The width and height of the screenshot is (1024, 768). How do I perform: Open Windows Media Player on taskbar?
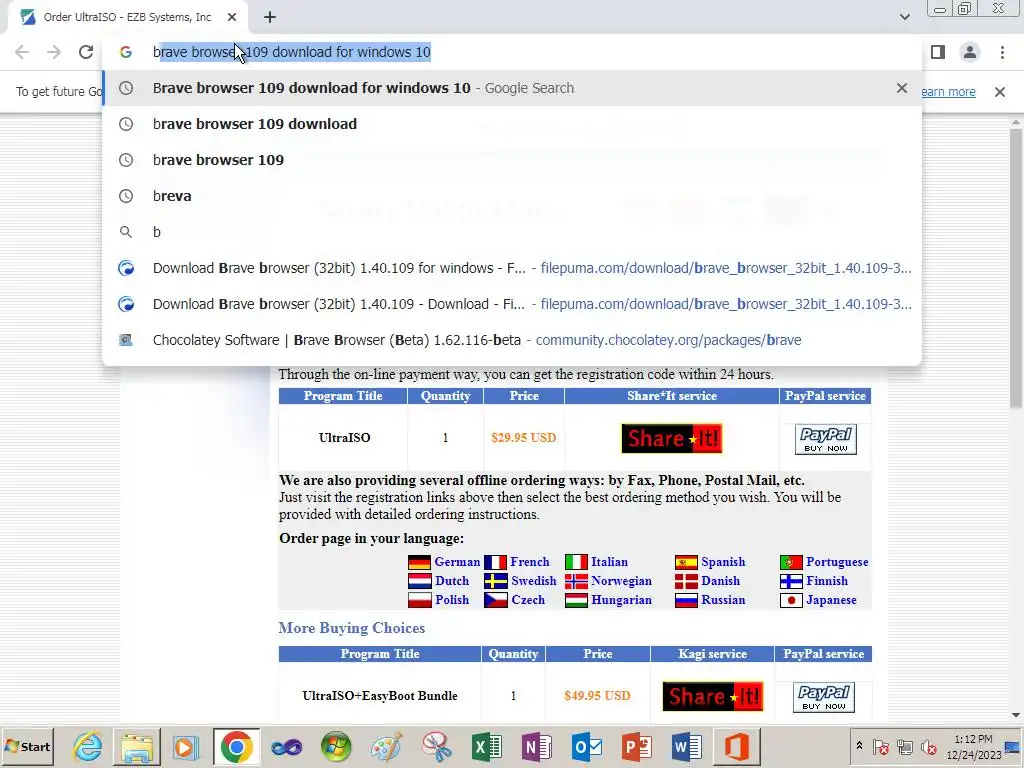pos(186,746)
